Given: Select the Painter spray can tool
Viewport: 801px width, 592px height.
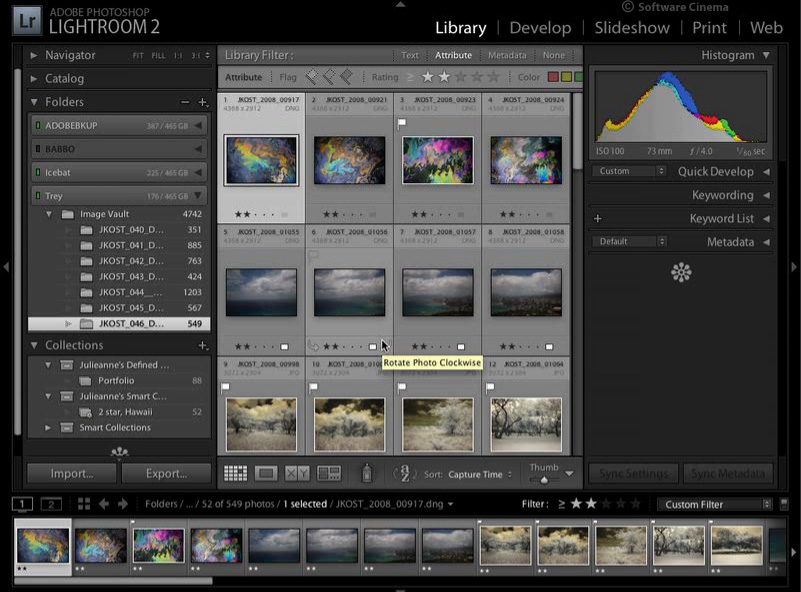Looking at the screenshot, I should point(366,473).
